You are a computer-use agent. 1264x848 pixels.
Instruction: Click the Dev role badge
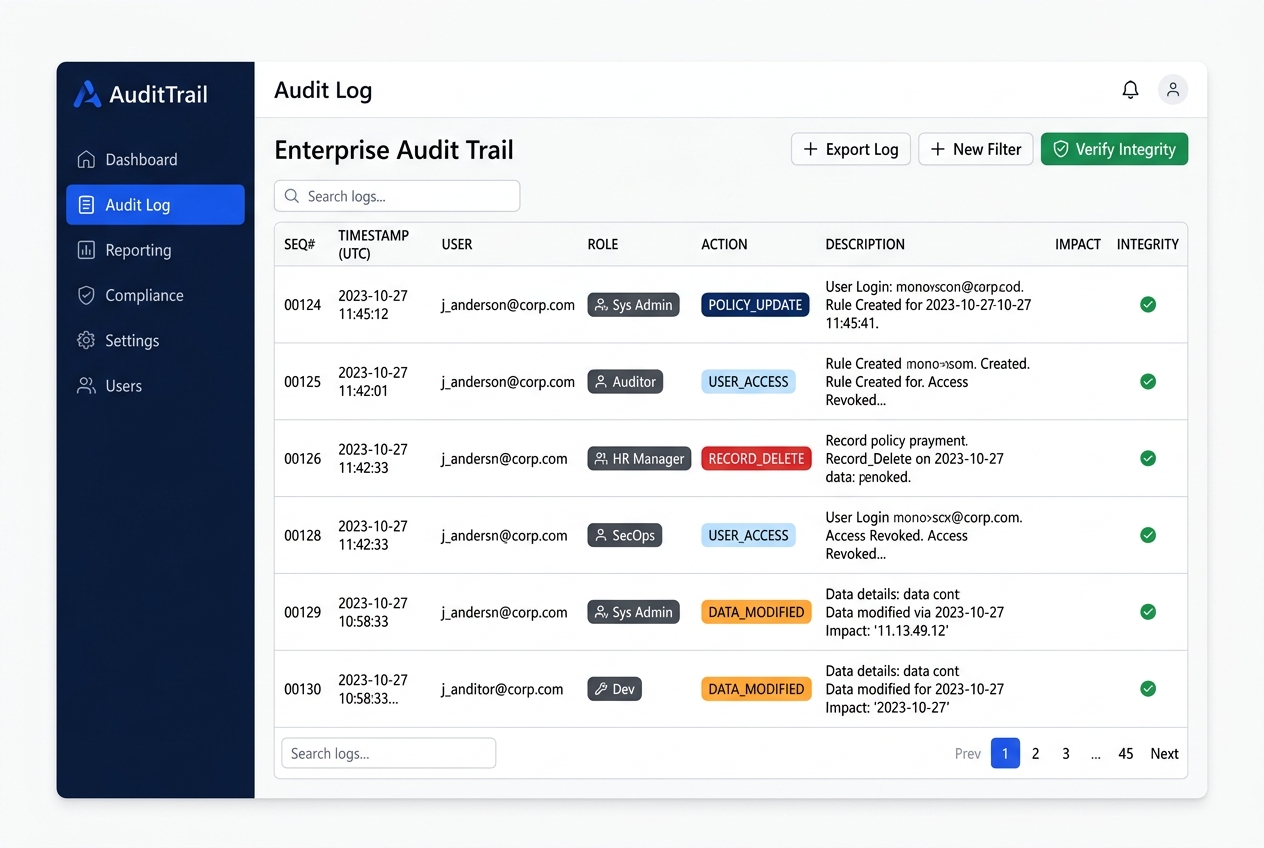[614, 689]
